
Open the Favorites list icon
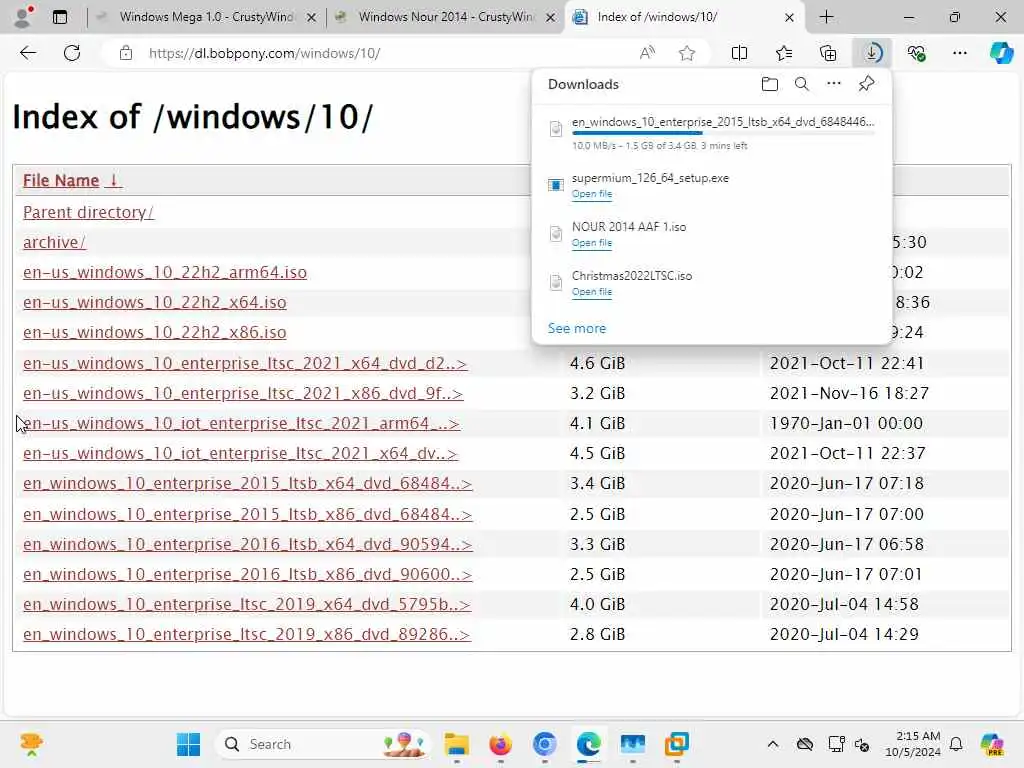point(784,53)
